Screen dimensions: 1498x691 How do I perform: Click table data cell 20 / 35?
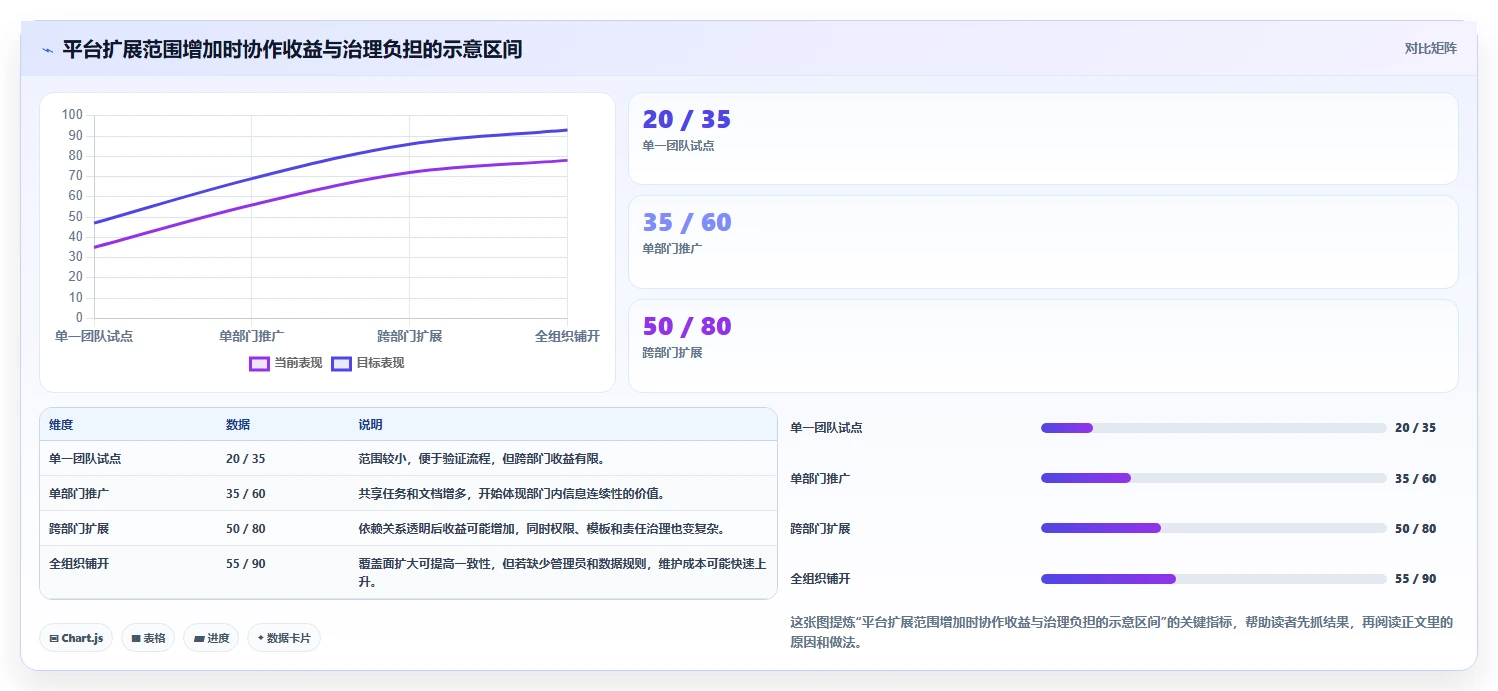[x=246, y=459]
